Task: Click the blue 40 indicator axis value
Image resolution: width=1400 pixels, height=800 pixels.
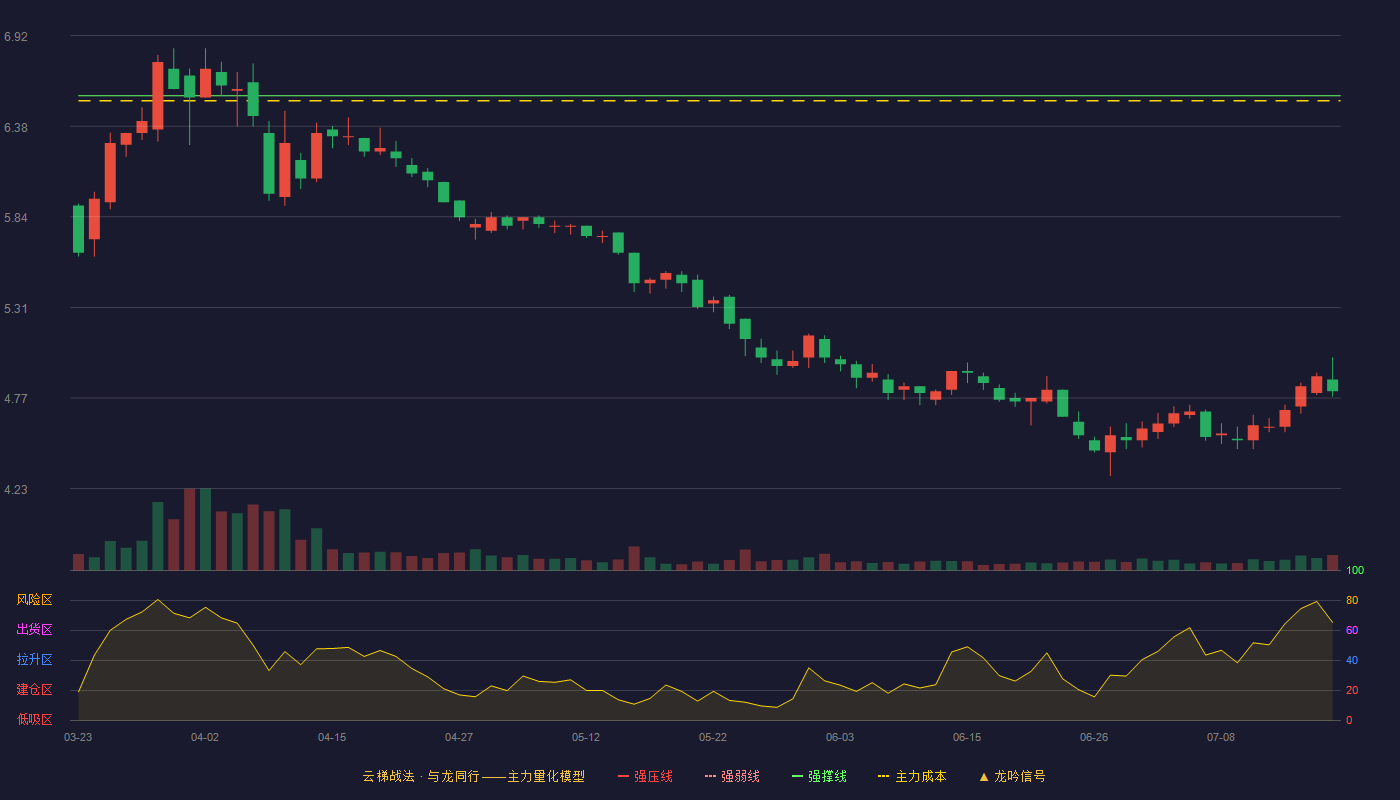Action: click(1352, 660)
